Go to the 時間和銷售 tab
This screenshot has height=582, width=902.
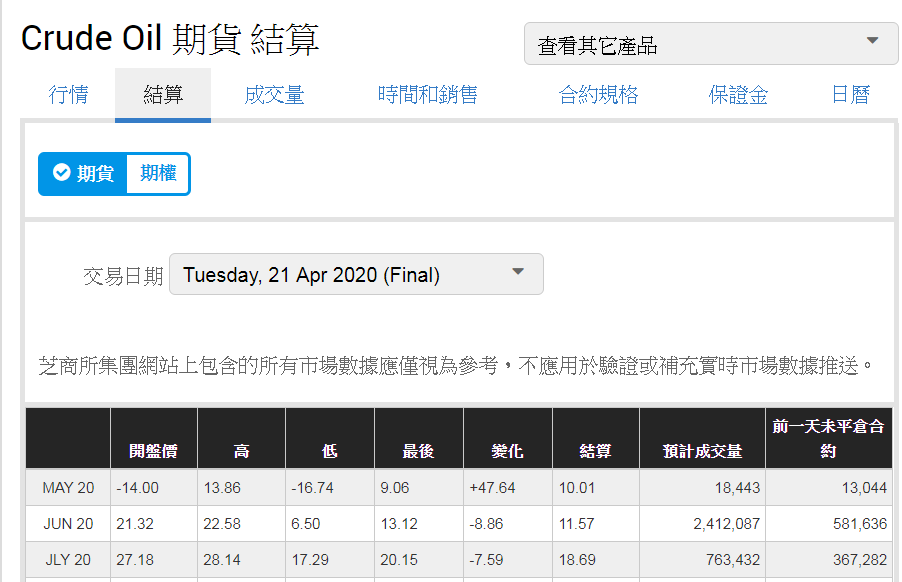pos(427,95)
